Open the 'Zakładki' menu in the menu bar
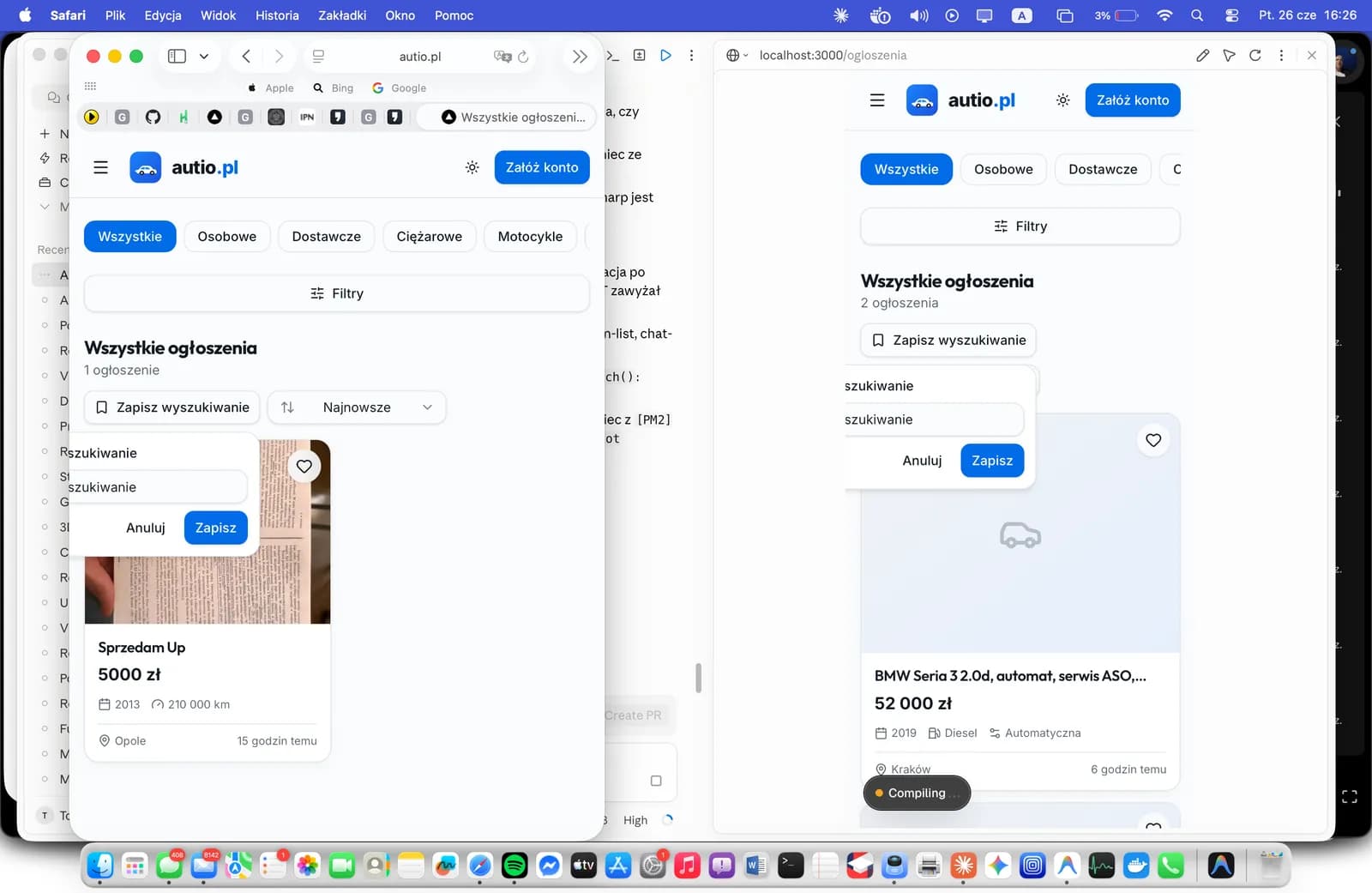Screen dimensions: 1372x893 342,15
